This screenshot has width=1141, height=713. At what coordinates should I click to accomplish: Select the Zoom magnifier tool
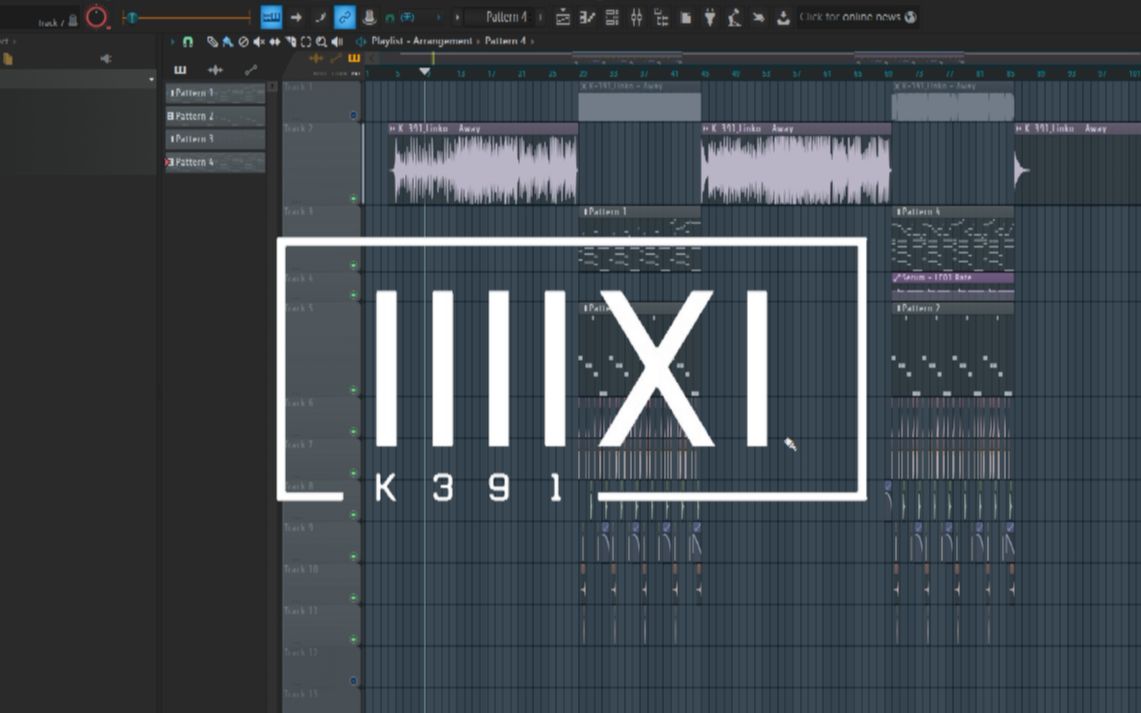click(x=321, y=41)
